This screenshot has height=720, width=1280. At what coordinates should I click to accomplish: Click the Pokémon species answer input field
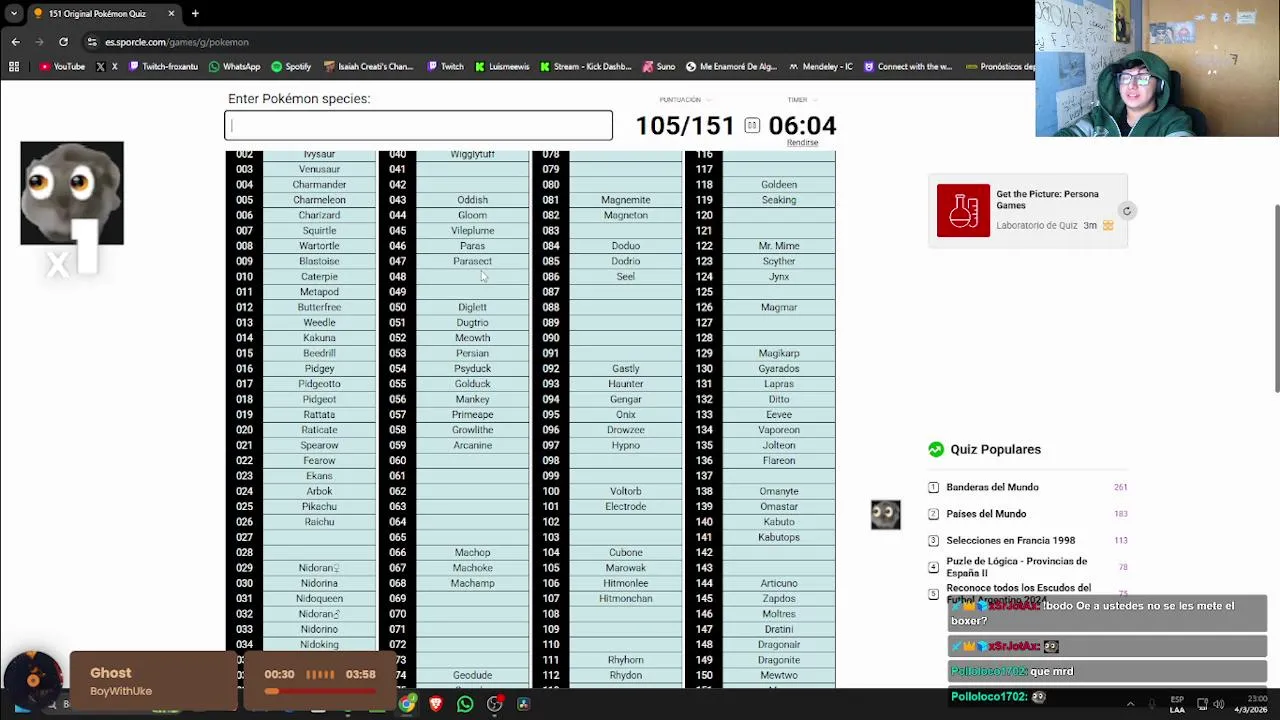[418, 125]
